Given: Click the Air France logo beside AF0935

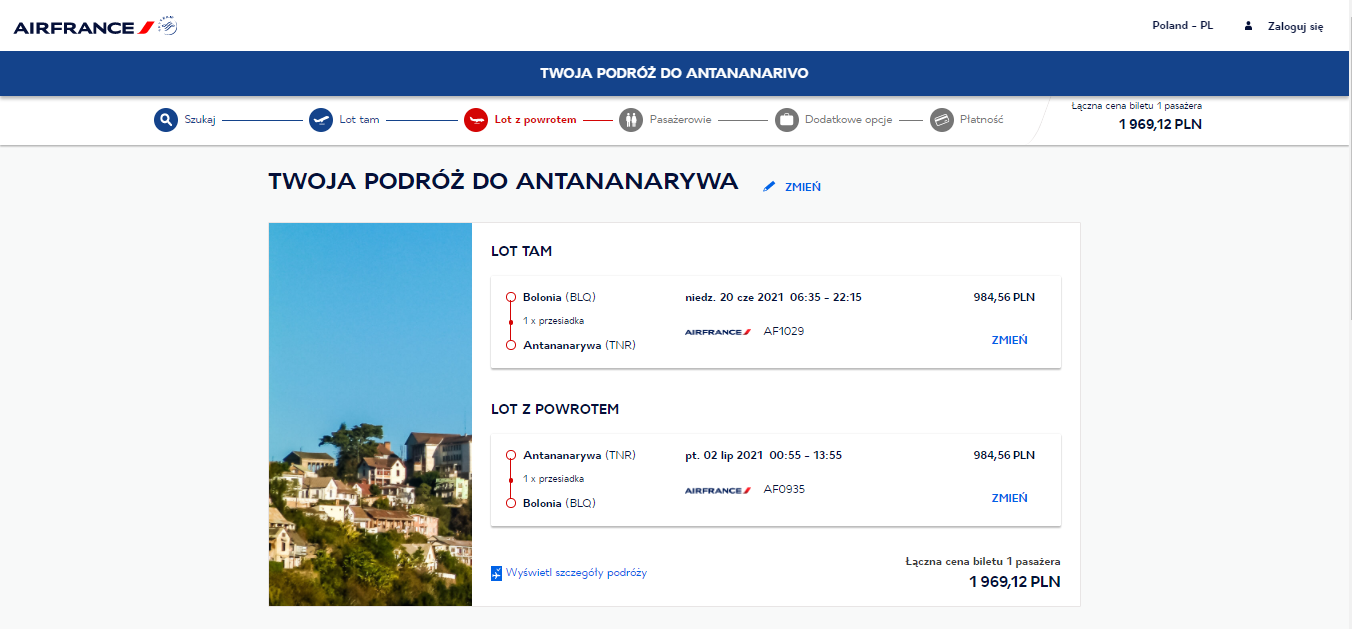Looking at the screenshot, I should (718, 490).
